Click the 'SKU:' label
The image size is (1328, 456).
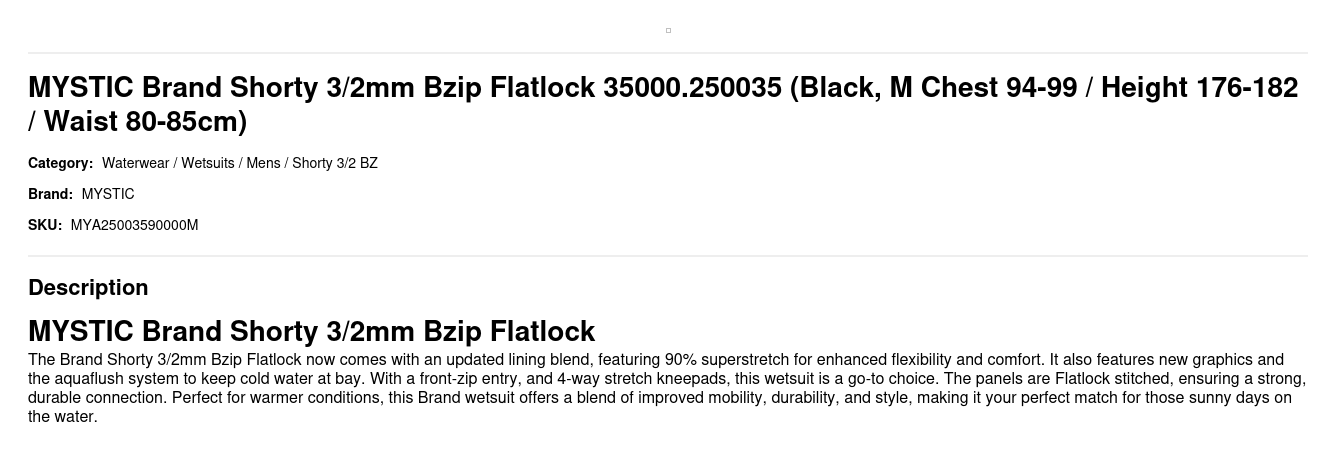point(45,225)
